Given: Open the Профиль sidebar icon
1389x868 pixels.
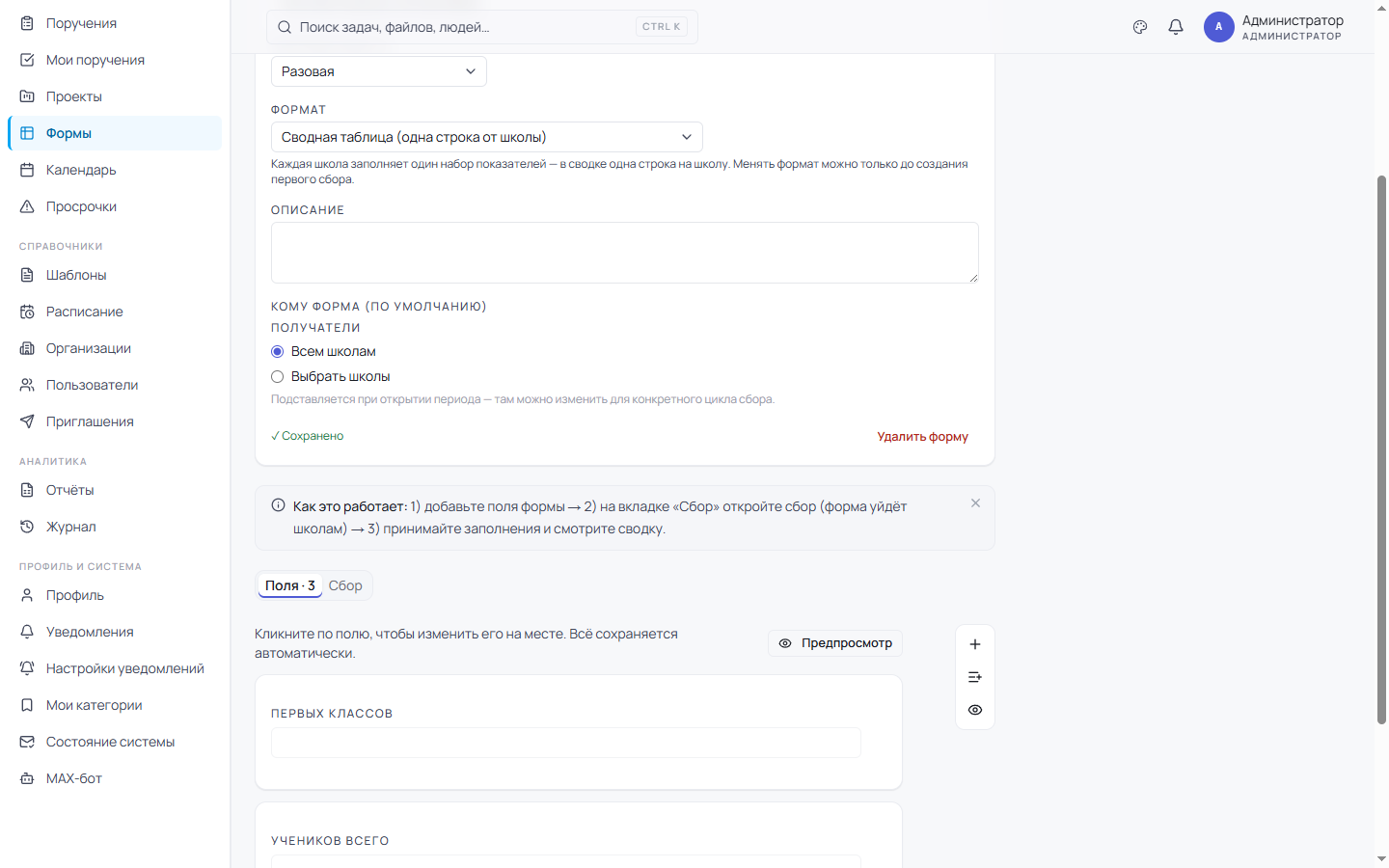Looking at the screenshot, I should coord(27,595).
